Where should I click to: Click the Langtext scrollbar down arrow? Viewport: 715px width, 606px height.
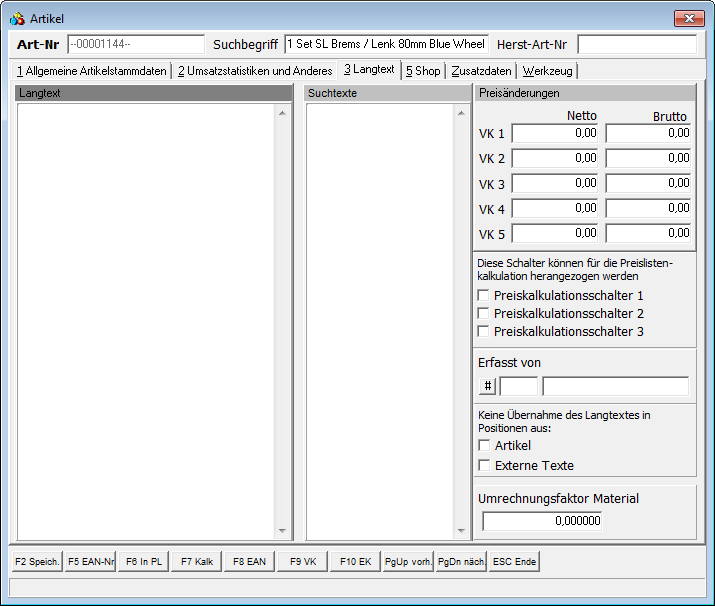[x=282, y=532]
